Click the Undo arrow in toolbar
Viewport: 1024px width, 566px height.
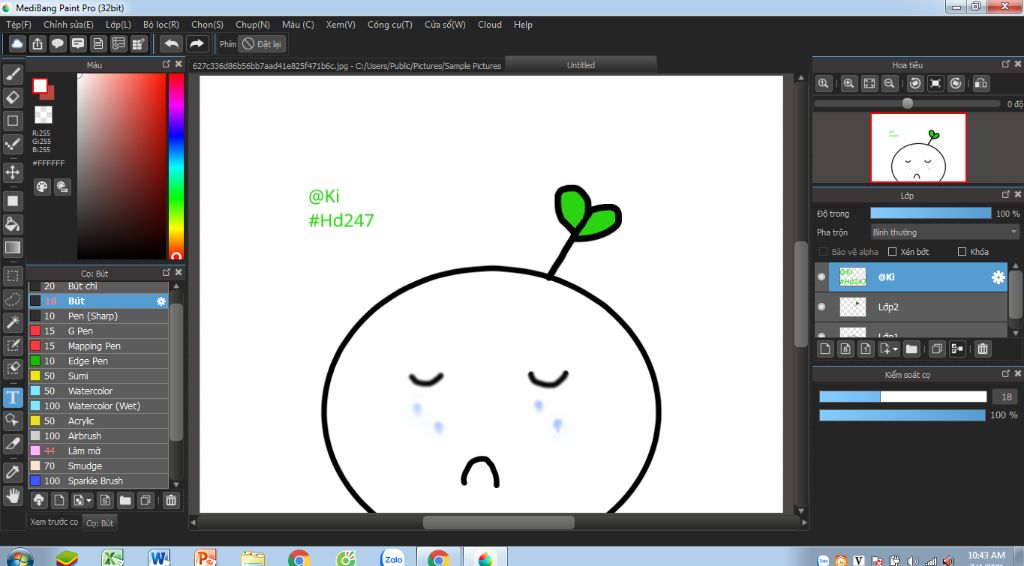172,44
